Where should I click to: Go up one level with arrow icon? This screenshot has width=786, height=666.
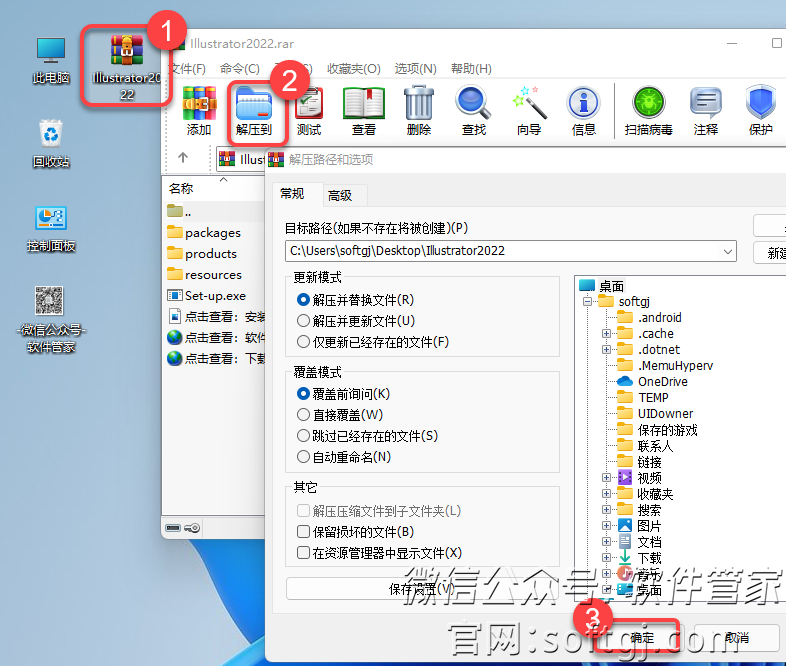tap(183, 158)
